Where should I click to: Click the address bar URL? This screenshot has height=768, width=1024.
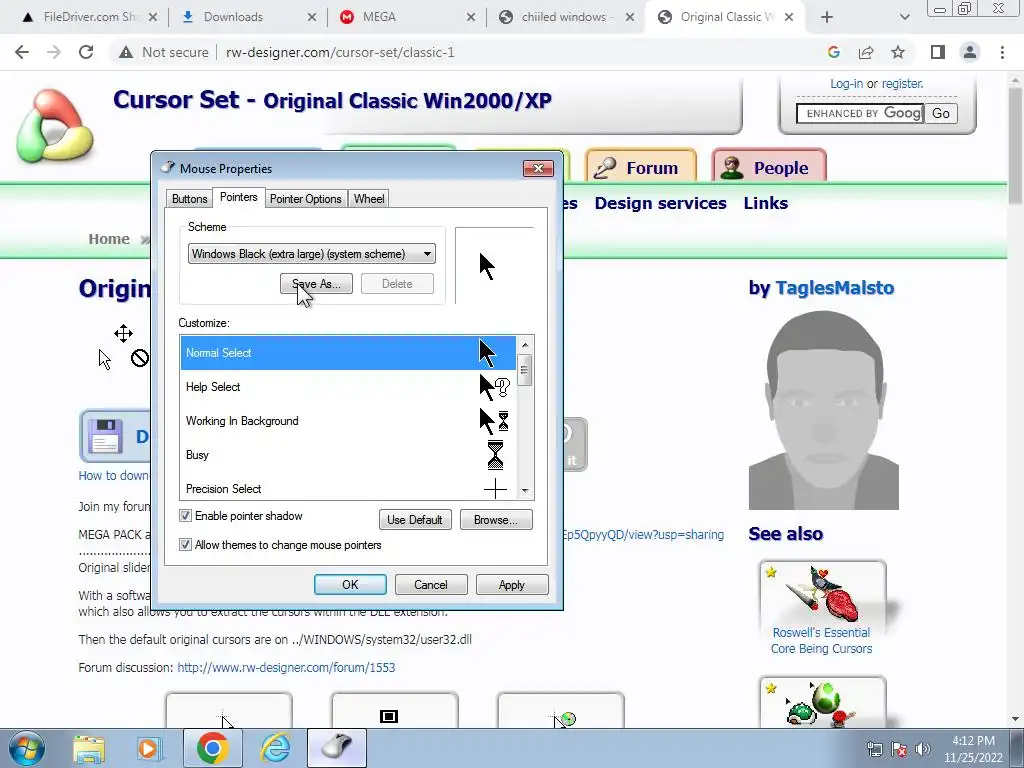coord(340,52)
